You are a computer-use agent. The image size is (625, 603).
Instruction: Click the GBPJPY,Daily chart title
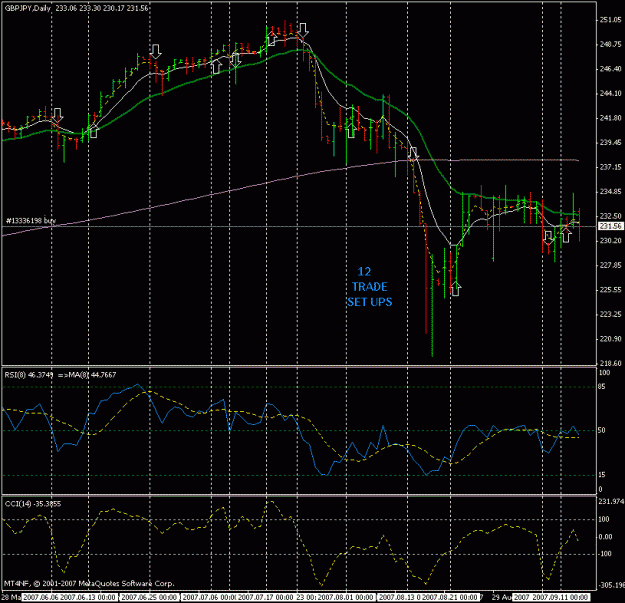[x=28, y=8]
